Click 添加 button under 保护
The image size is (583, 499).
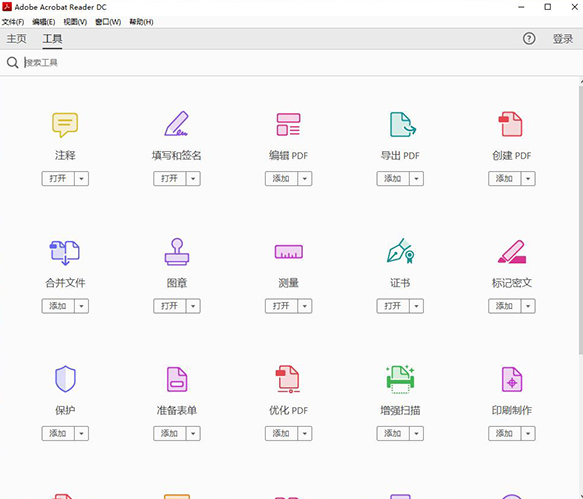(58, 434)
